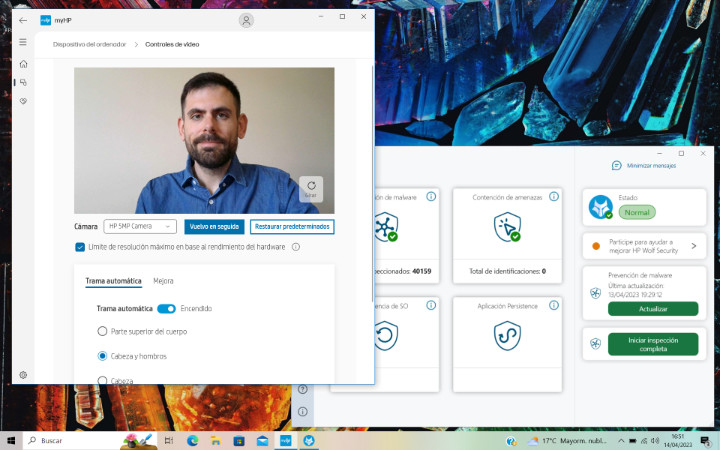Click the Application Persistence shield icon
Image resolution: width=720 pixels, height=450 pixels.
tap(507, 336)
